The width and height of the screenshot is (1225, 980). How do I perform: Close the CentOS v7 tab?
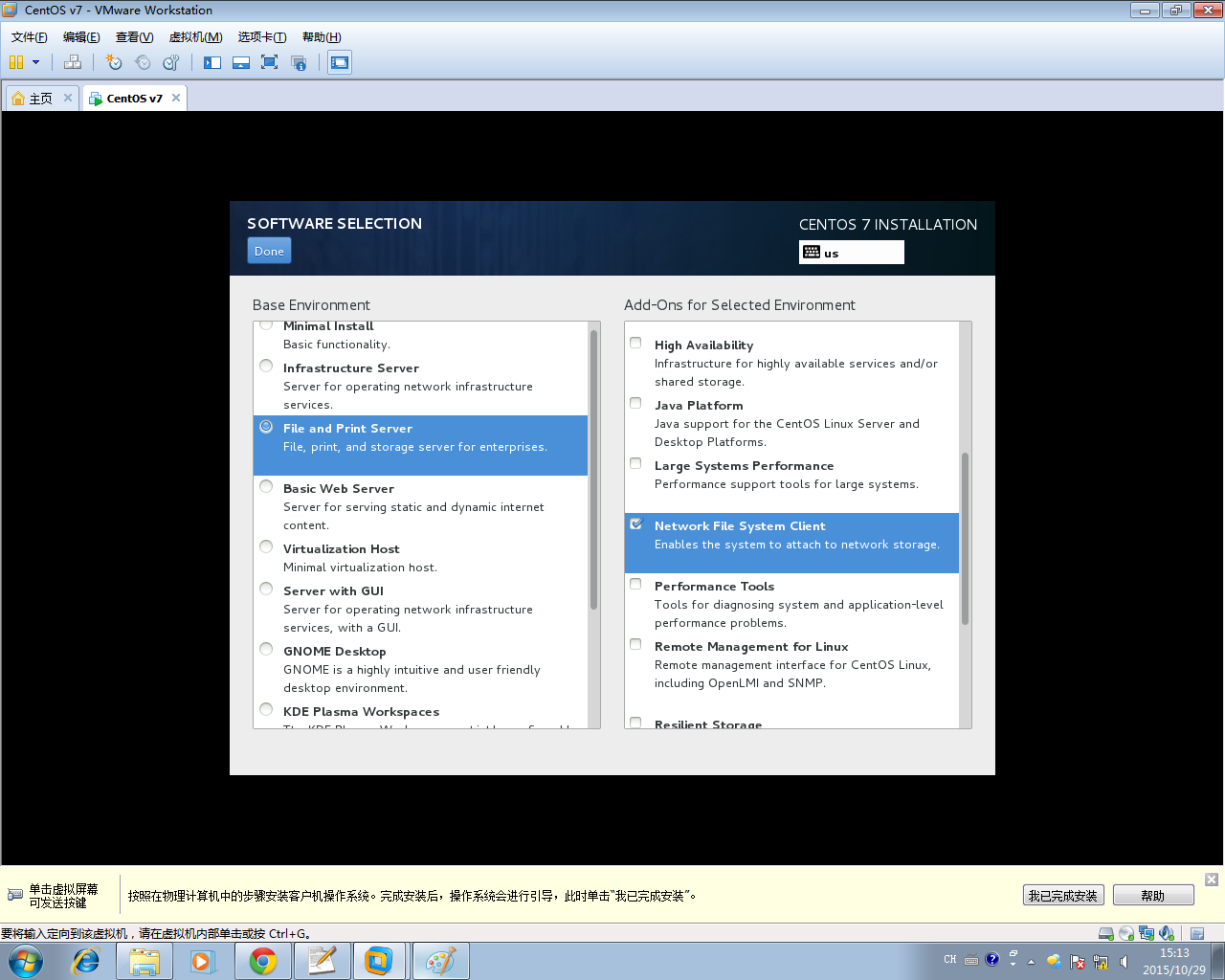pos(176,98)
